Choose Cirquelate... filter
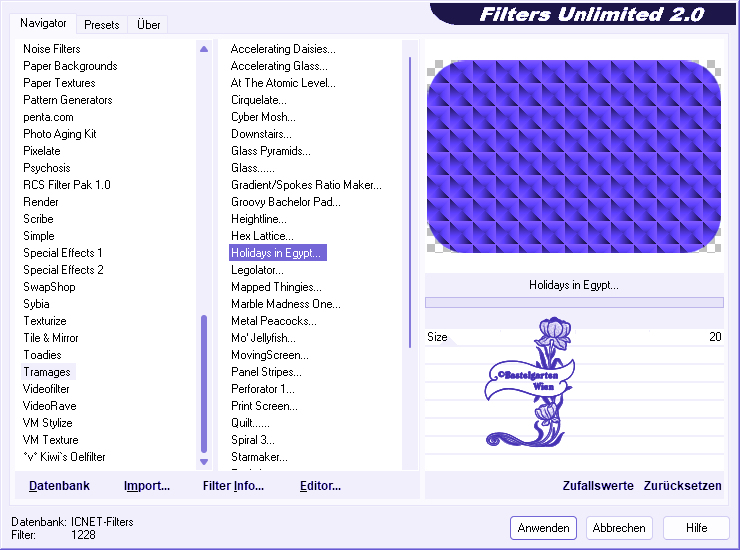740x550 pixels. pyautogui.click(x=259, y=100)
